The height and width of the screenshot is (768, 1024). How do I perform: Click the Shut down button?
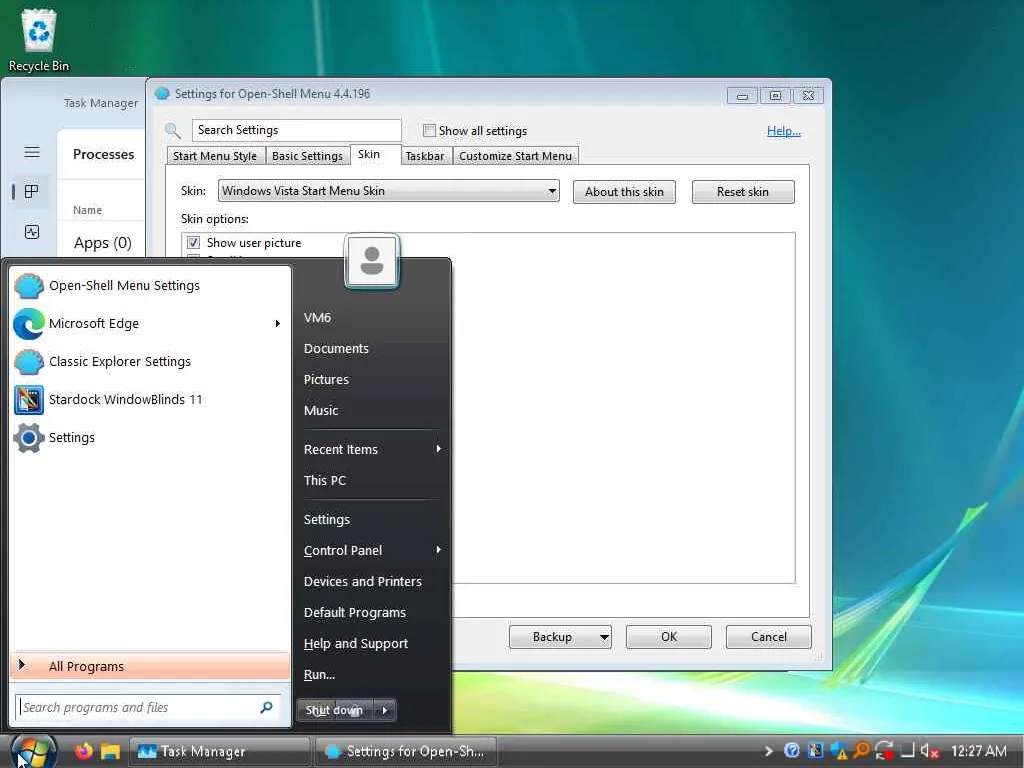(x=335, y=711)
